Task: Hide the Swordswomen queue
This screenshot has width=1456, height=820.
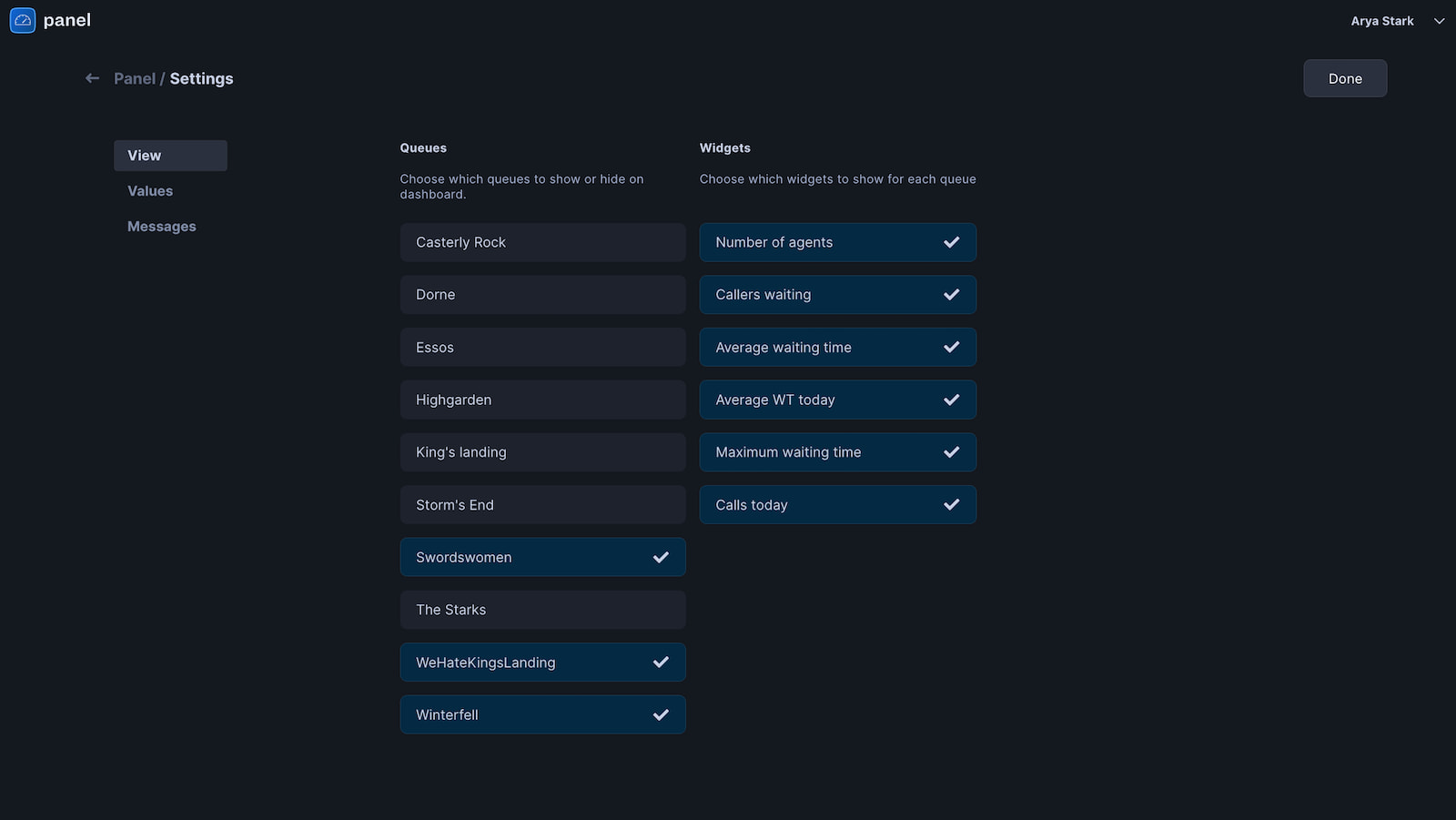Action: (x=542, y=557)
